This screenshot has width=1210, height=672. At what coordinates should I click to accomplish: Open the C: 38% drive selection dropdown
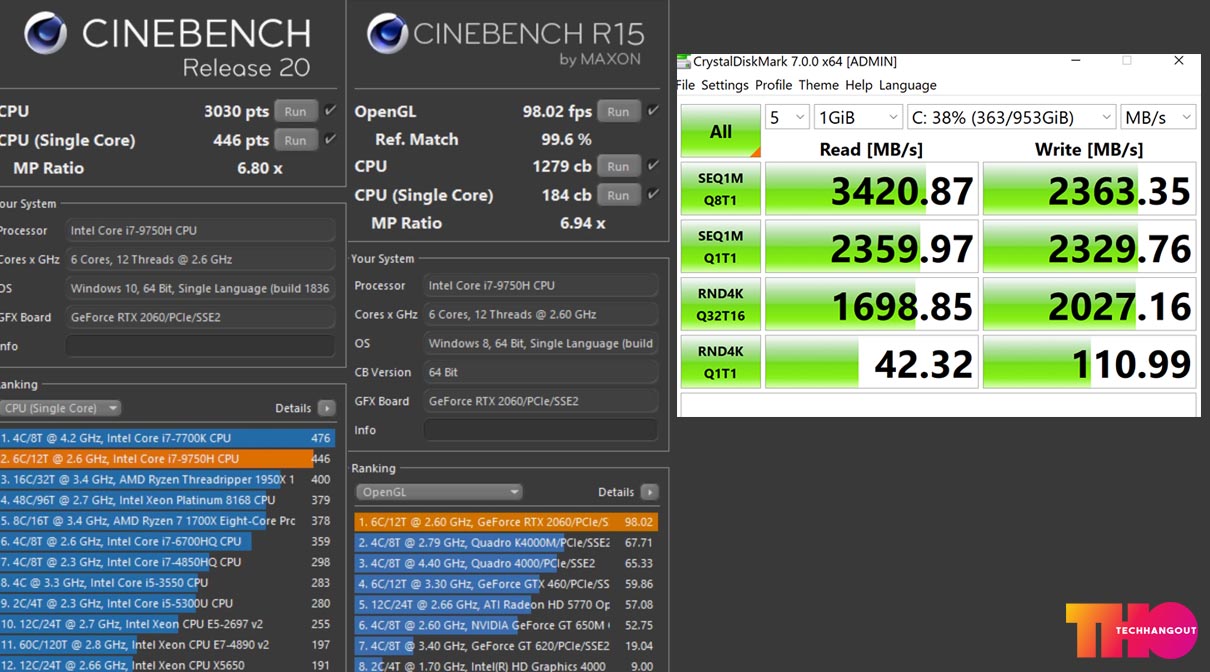point(1011,117)
